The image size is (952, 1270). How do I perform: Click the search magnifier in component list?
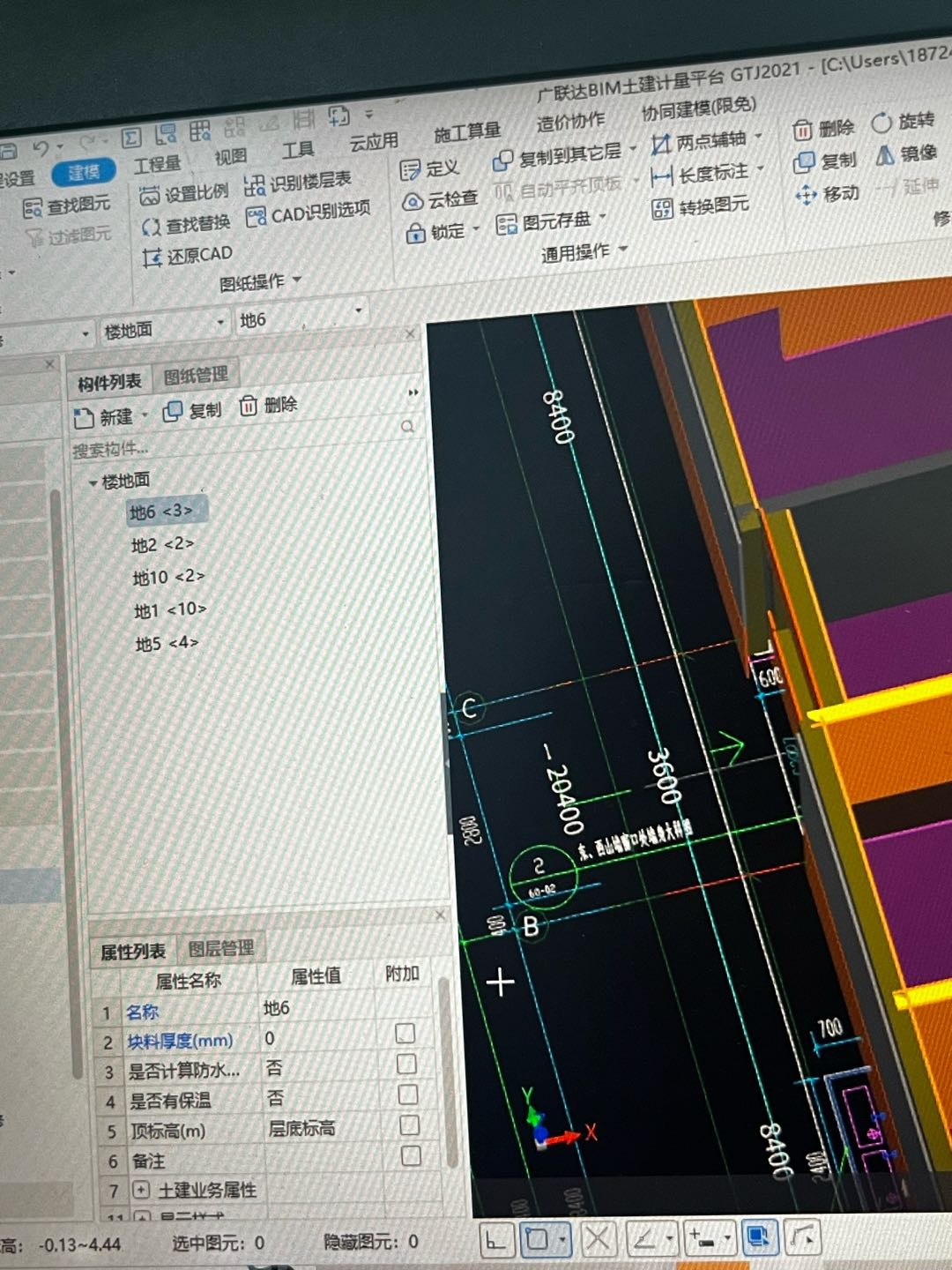[407, 427]
